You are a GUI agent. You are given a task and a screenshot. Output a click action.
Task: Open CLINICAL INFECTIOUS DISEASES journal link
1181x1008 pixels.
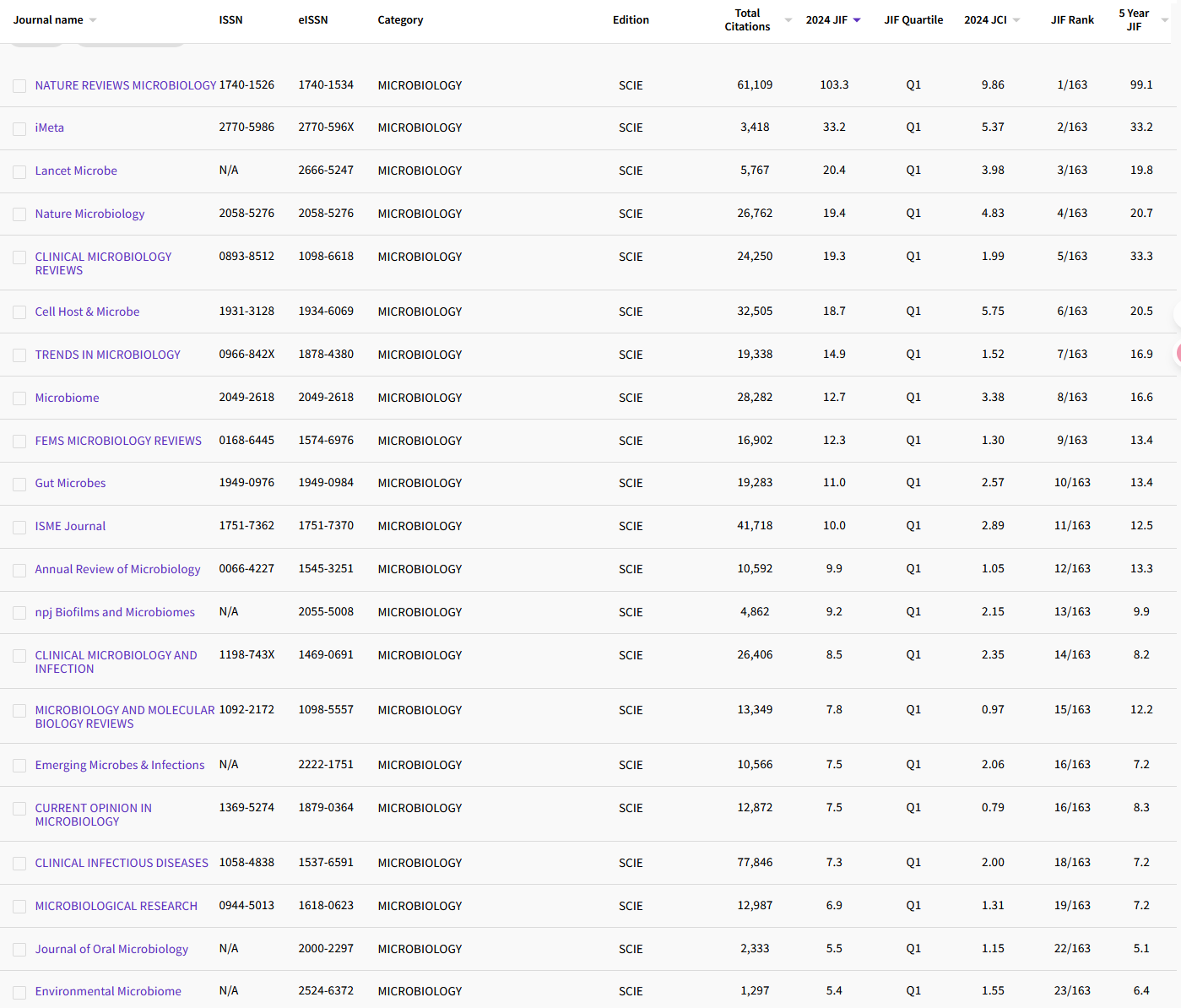click(122, 863)
